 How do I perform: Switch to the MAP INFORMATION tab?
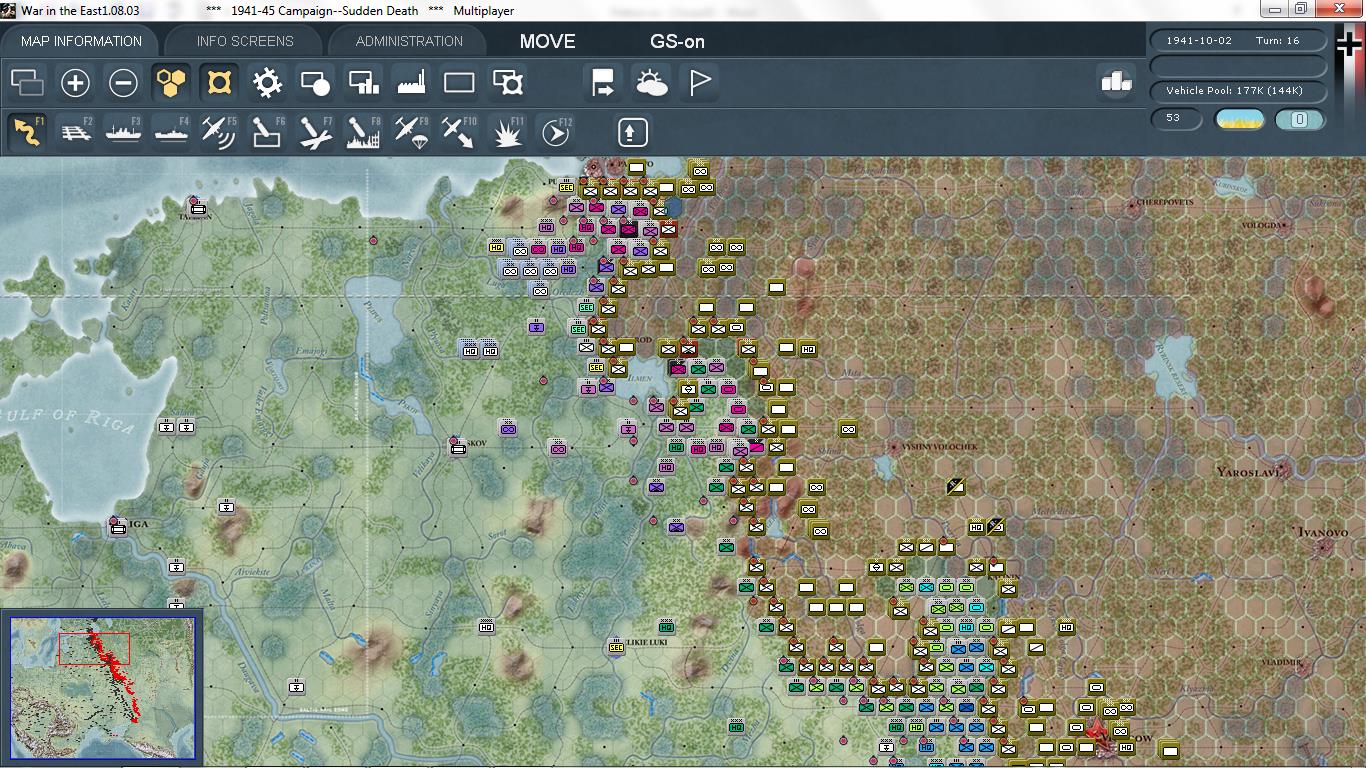click(x=82, y=41)
